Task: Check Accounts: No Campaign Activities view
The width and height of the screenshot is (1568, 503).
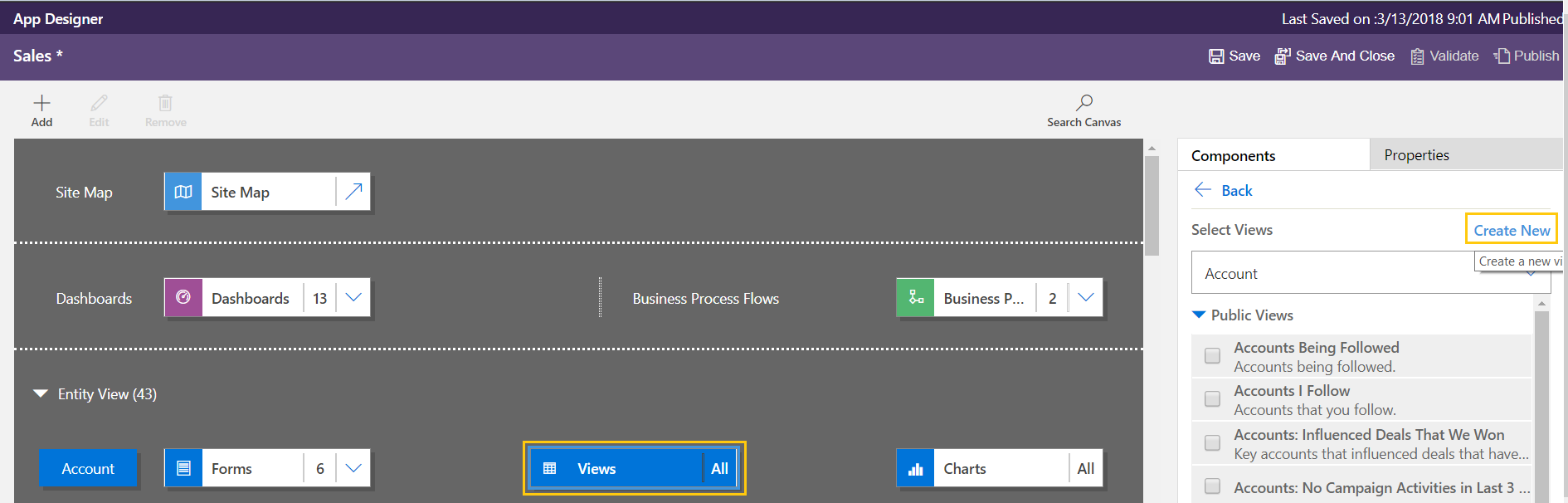Action: pyautogui.click(x=1213, y=486)
